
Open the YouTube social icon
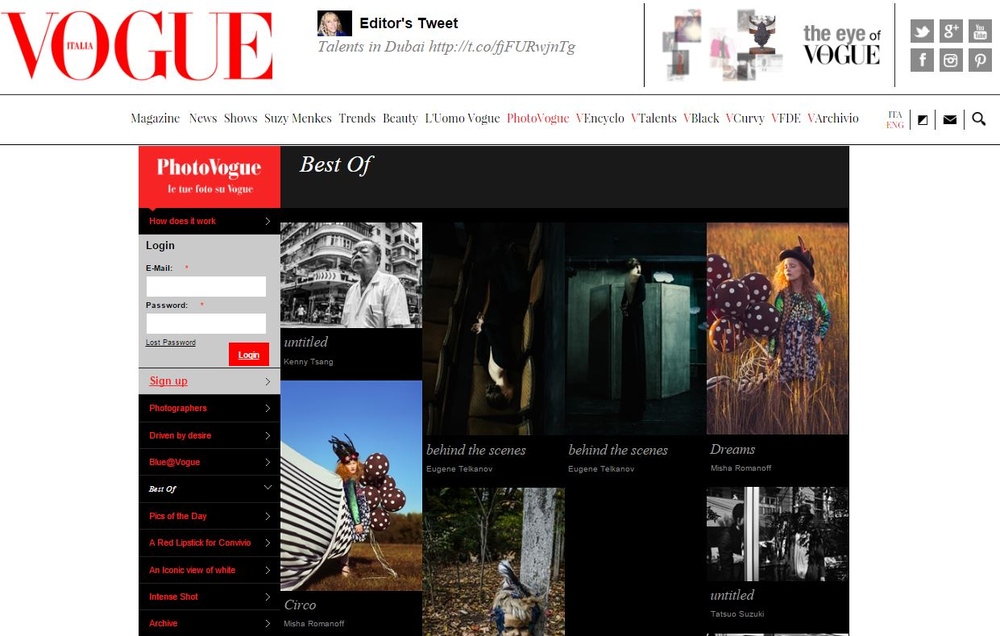(980, 31)
